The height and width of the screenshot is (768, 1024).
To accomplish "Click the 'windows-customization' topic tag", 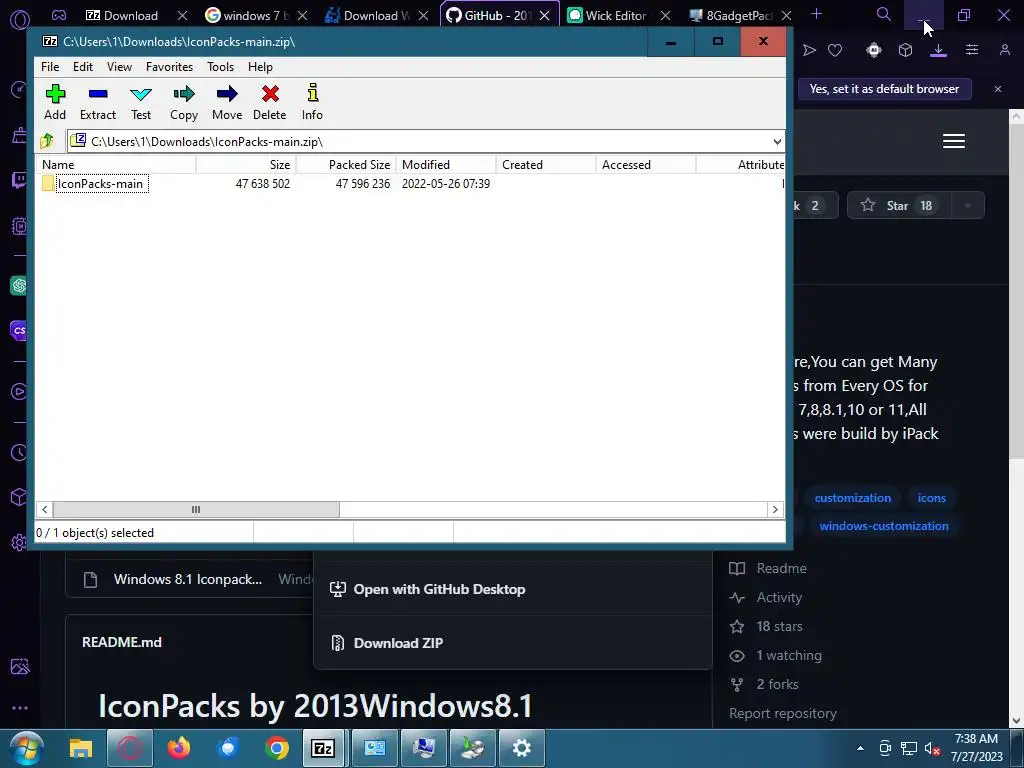I will click(x=884, y=526).
